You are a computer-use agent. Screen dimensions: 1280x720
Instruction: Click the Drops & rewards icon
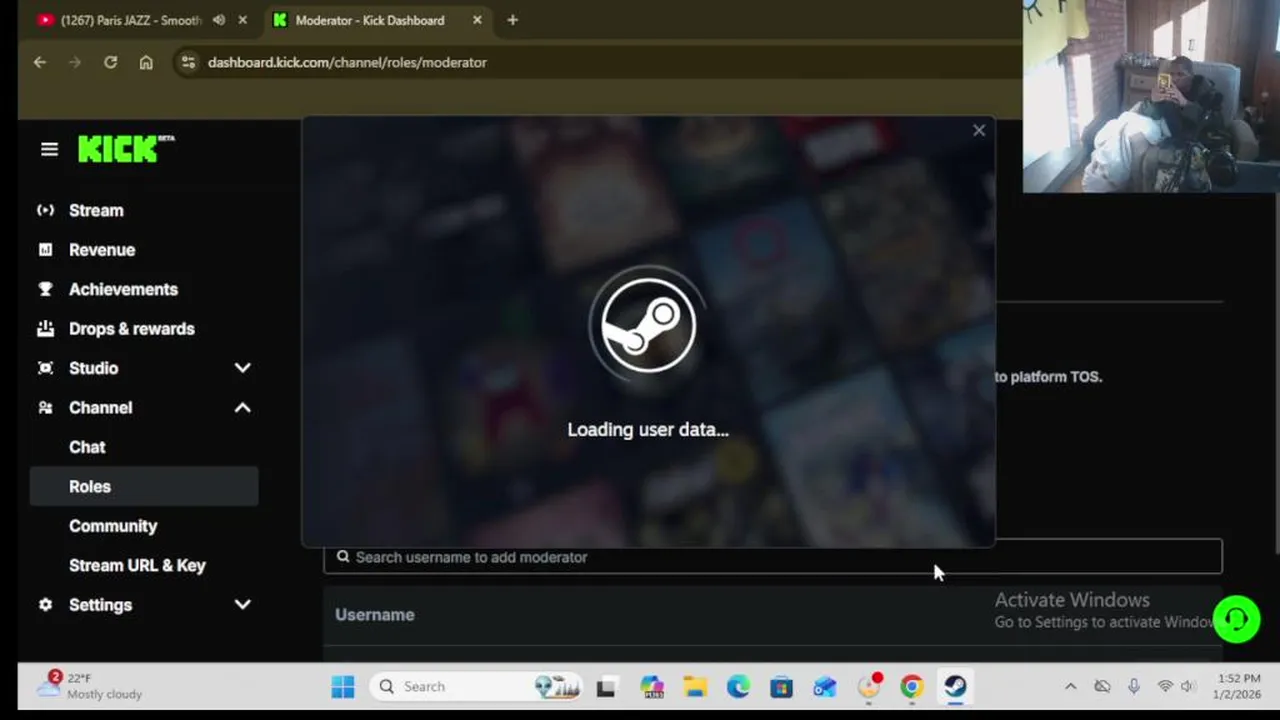coord(45,329)
